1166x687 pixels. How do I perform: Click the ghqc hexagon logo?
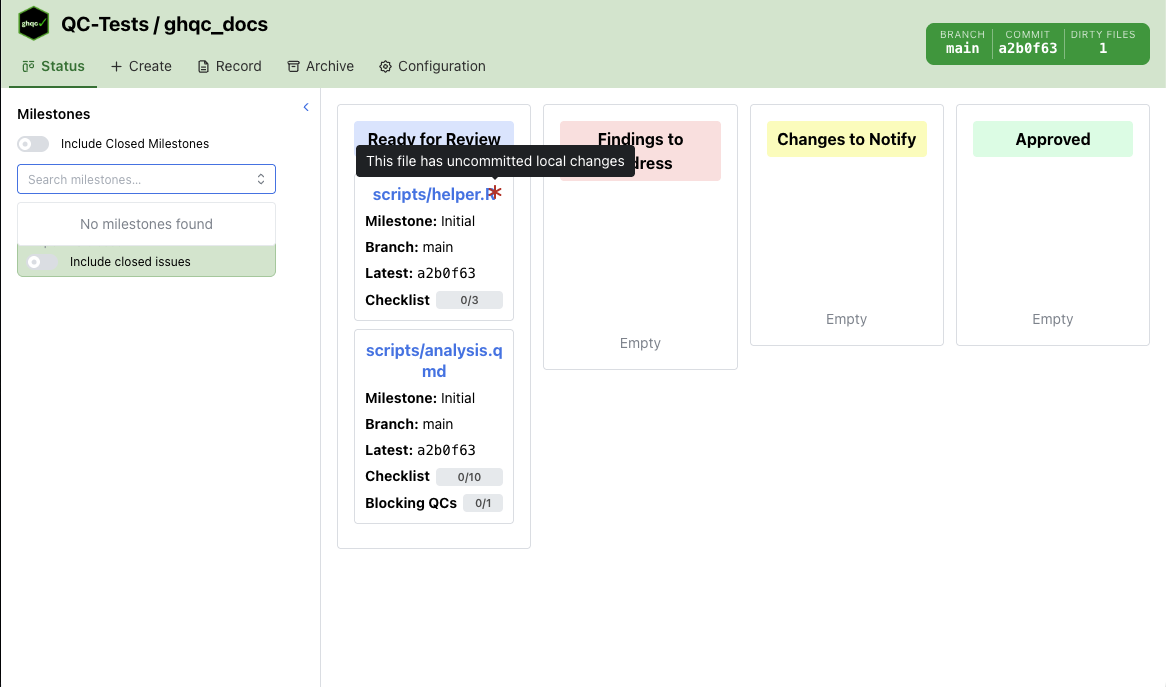coord(34,24)
